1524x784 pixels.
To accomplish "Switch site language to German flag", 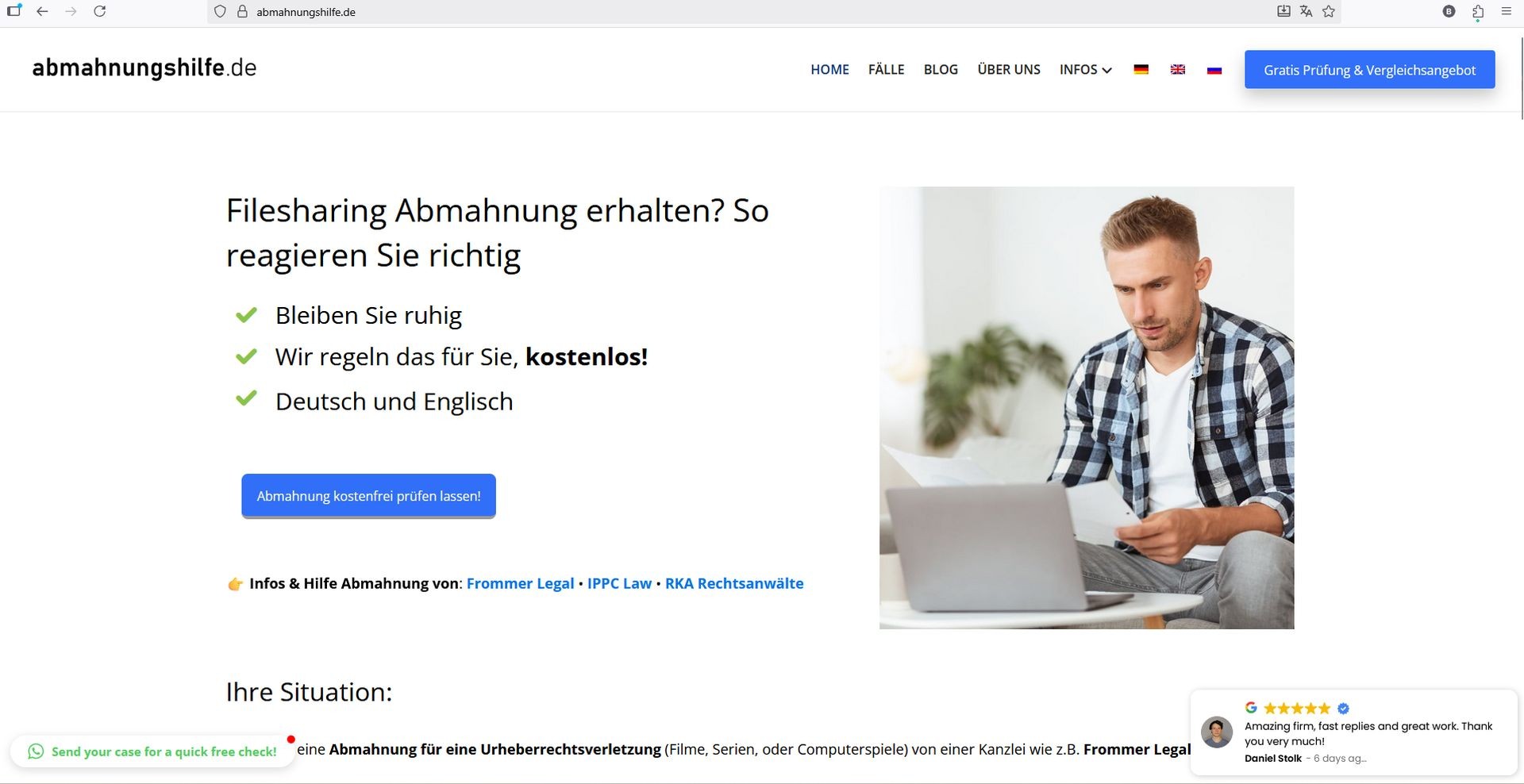I will pyautogui.click(x=1141, y=70).
